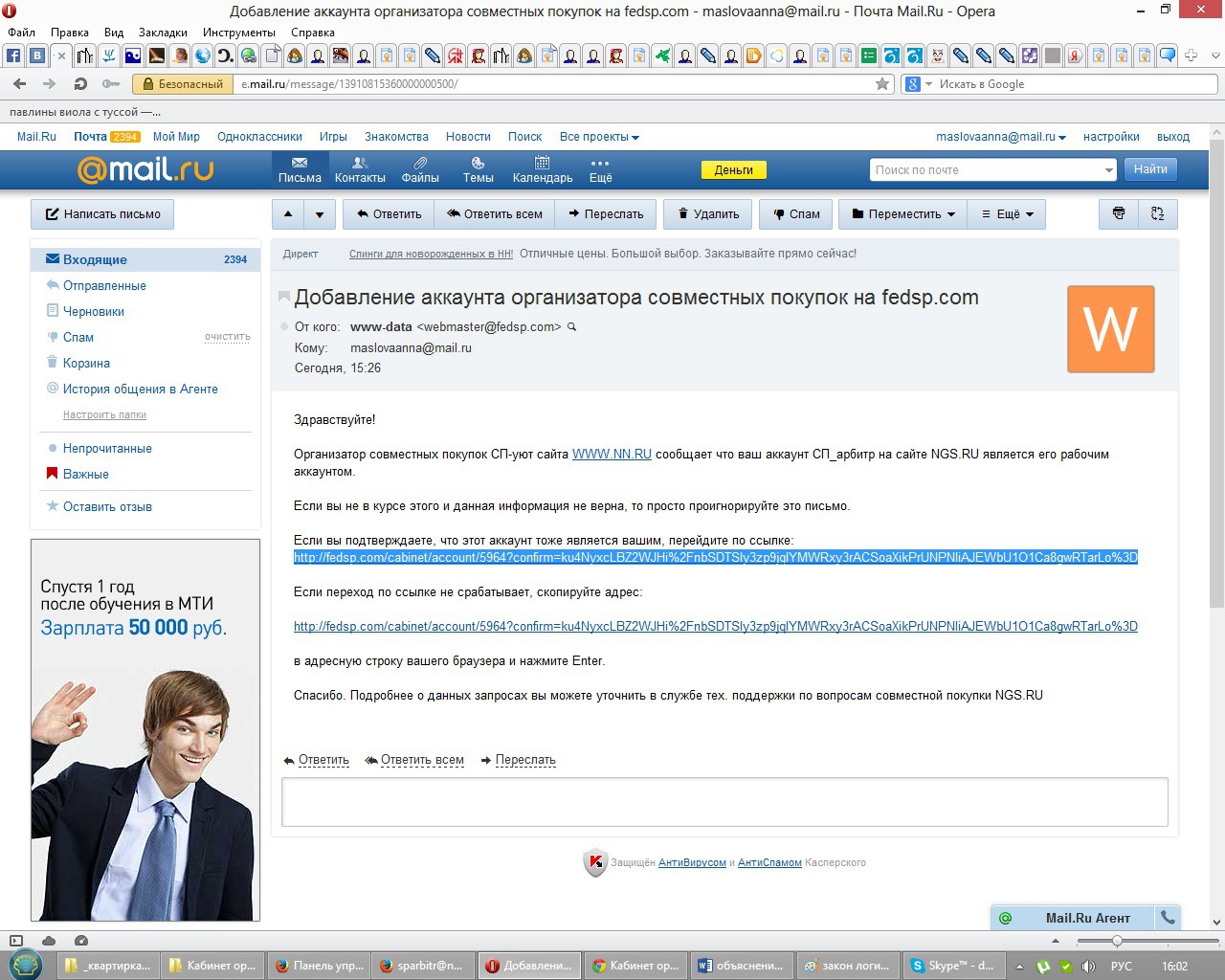
Task: Go to previous message arrow up
Action: (288, 214)
